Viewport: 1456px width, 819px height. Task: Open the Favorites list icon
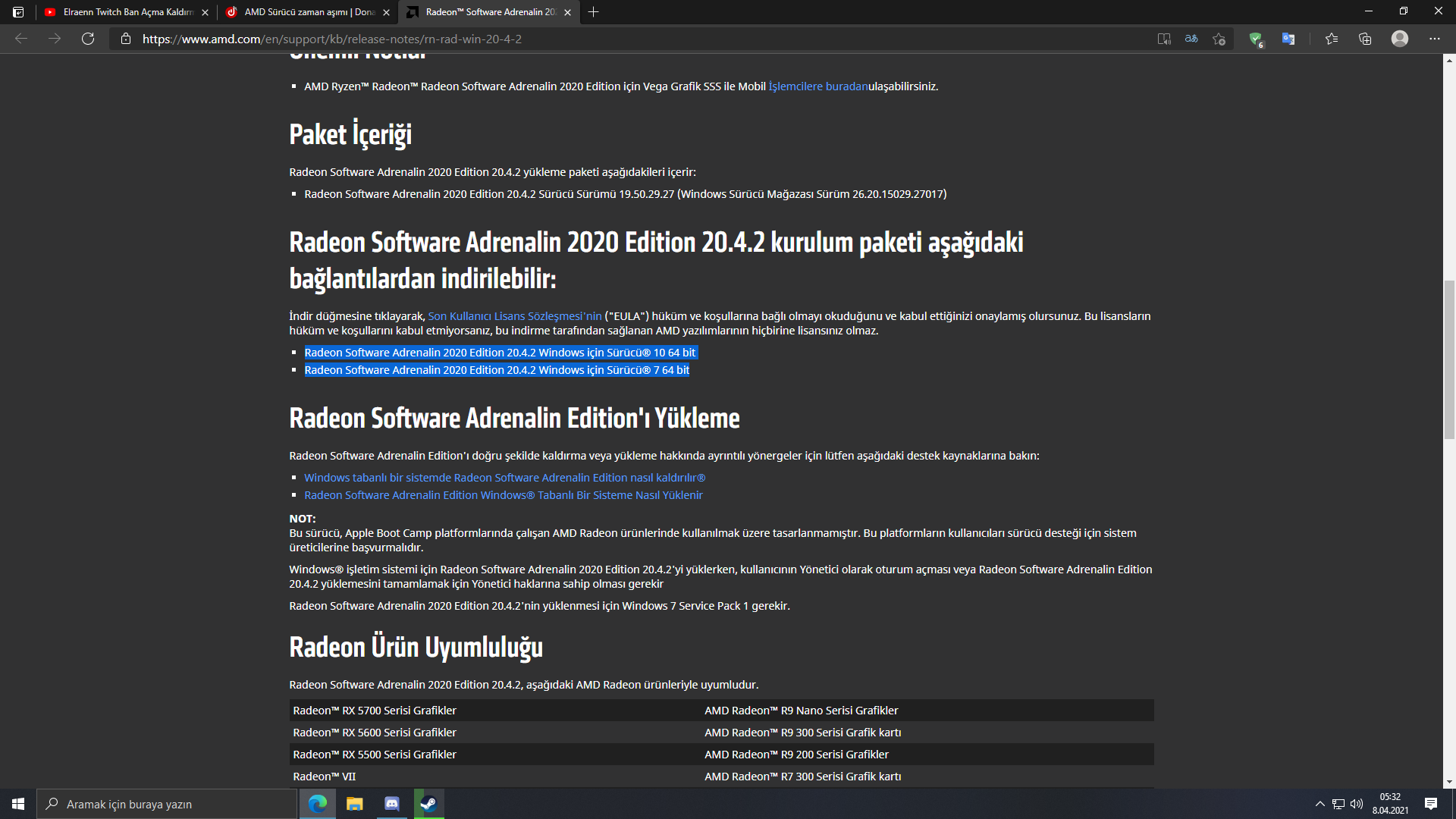click(1332, 39)
